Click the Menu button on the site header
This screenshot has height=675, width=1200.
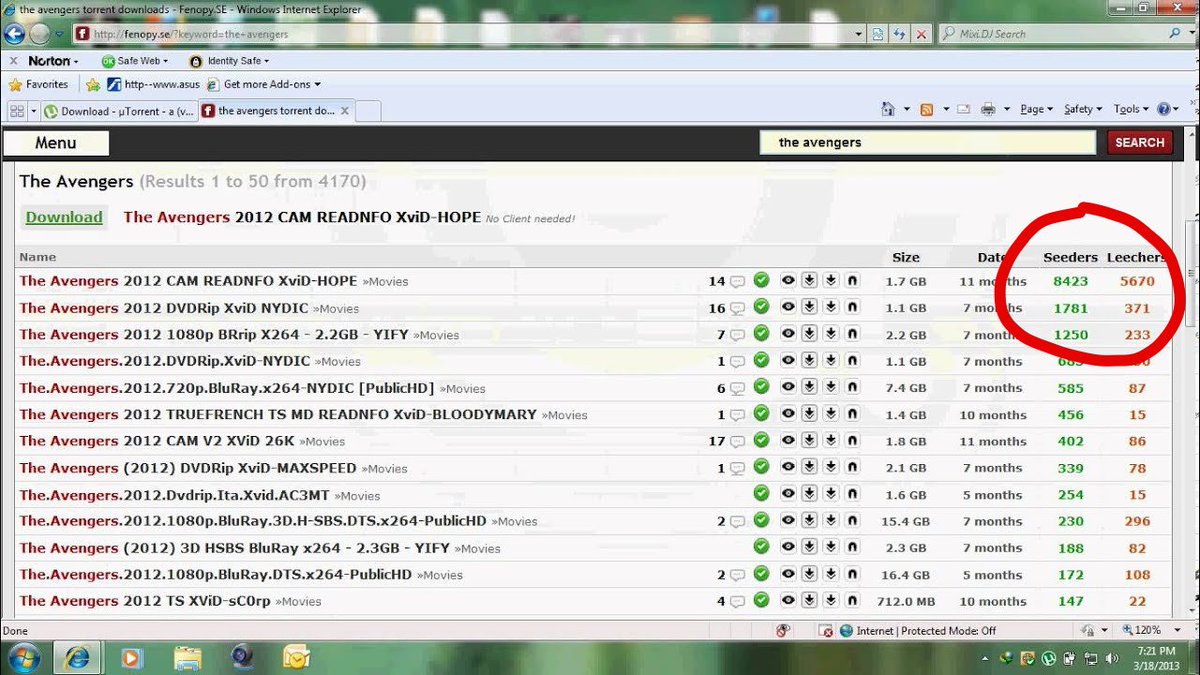click(x=56, y=143)
